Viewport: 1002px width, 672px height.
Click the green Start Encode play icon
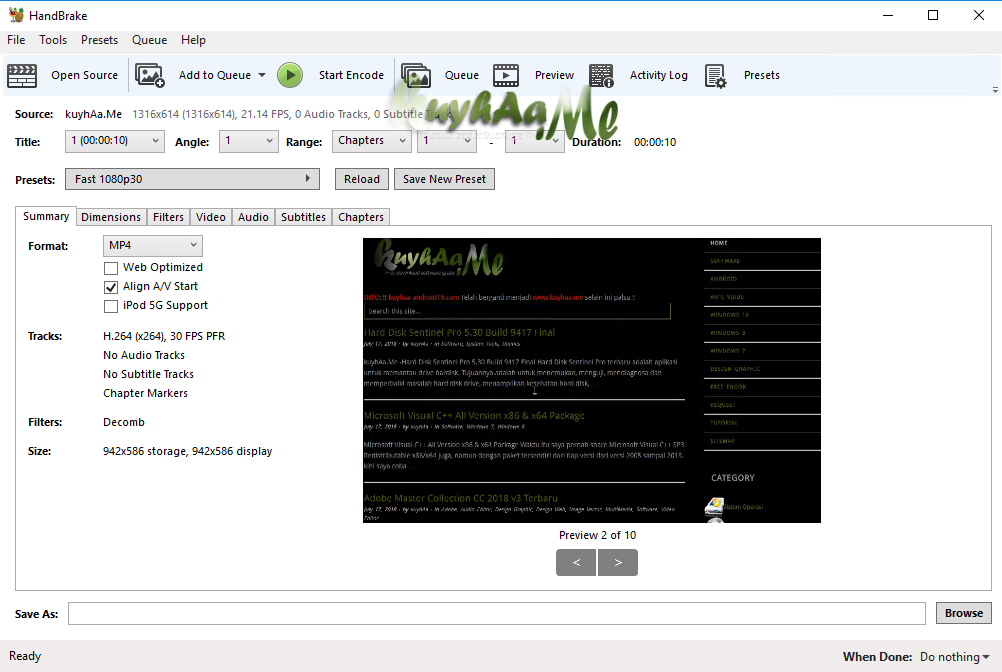click(x=289, y=75)
